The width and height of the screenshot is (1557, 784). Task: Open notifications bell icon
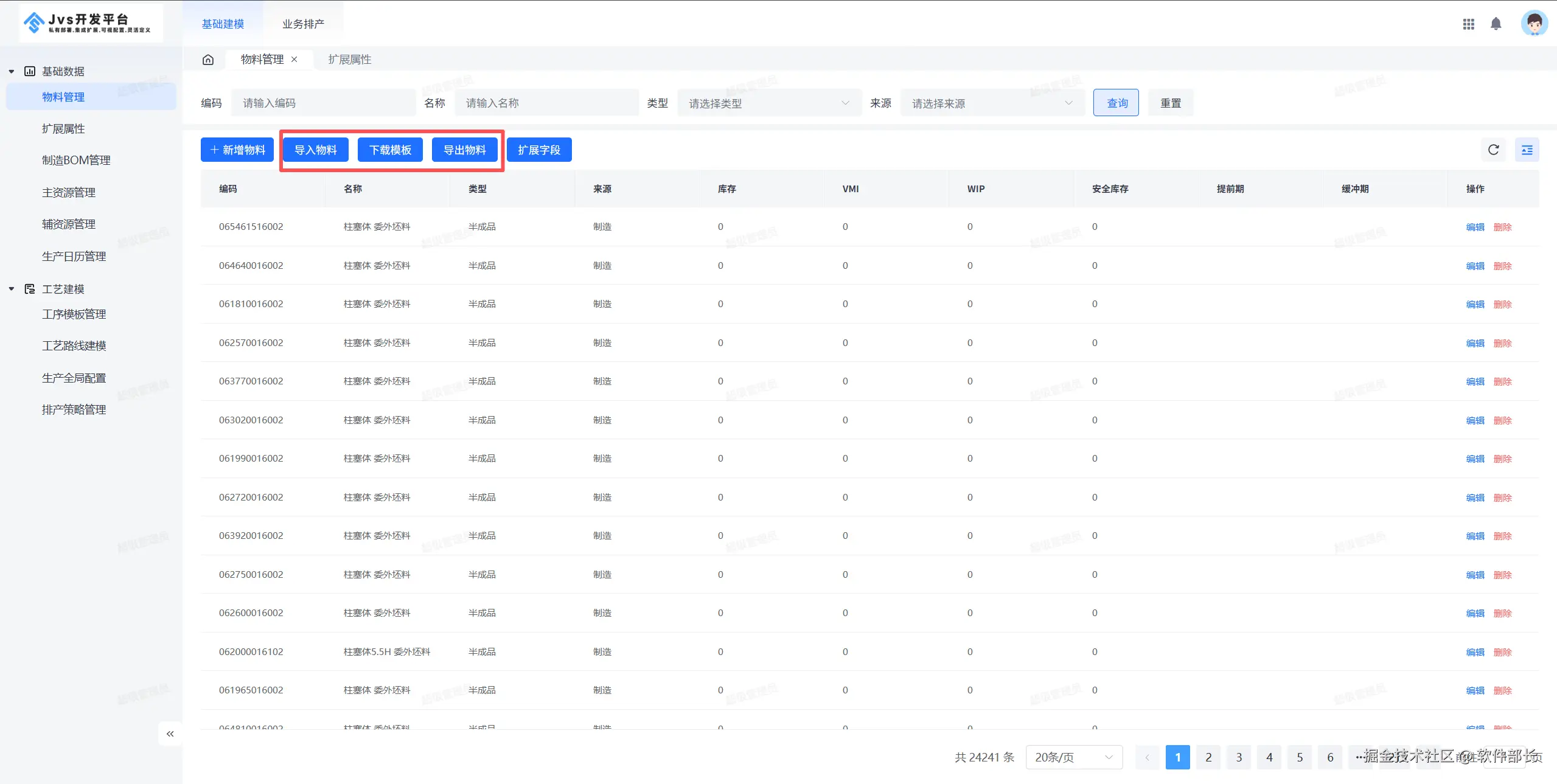[x=1496, y=24]
